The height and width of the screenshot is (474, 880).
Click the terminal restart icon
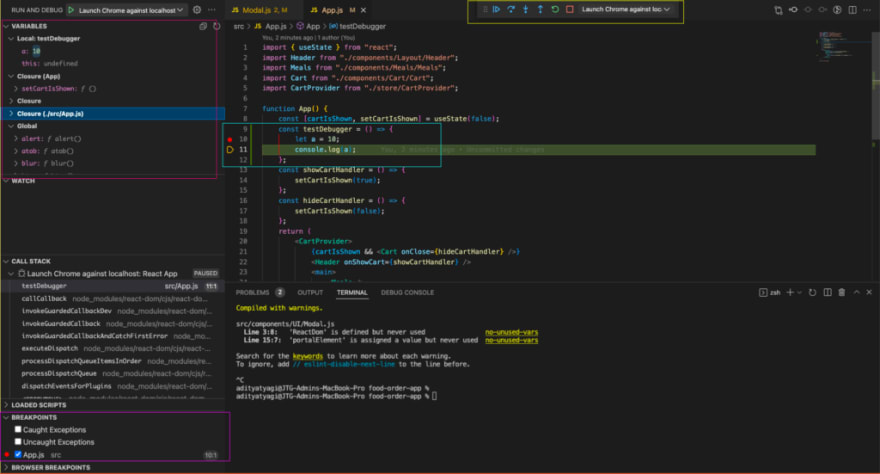coord(812,292)
